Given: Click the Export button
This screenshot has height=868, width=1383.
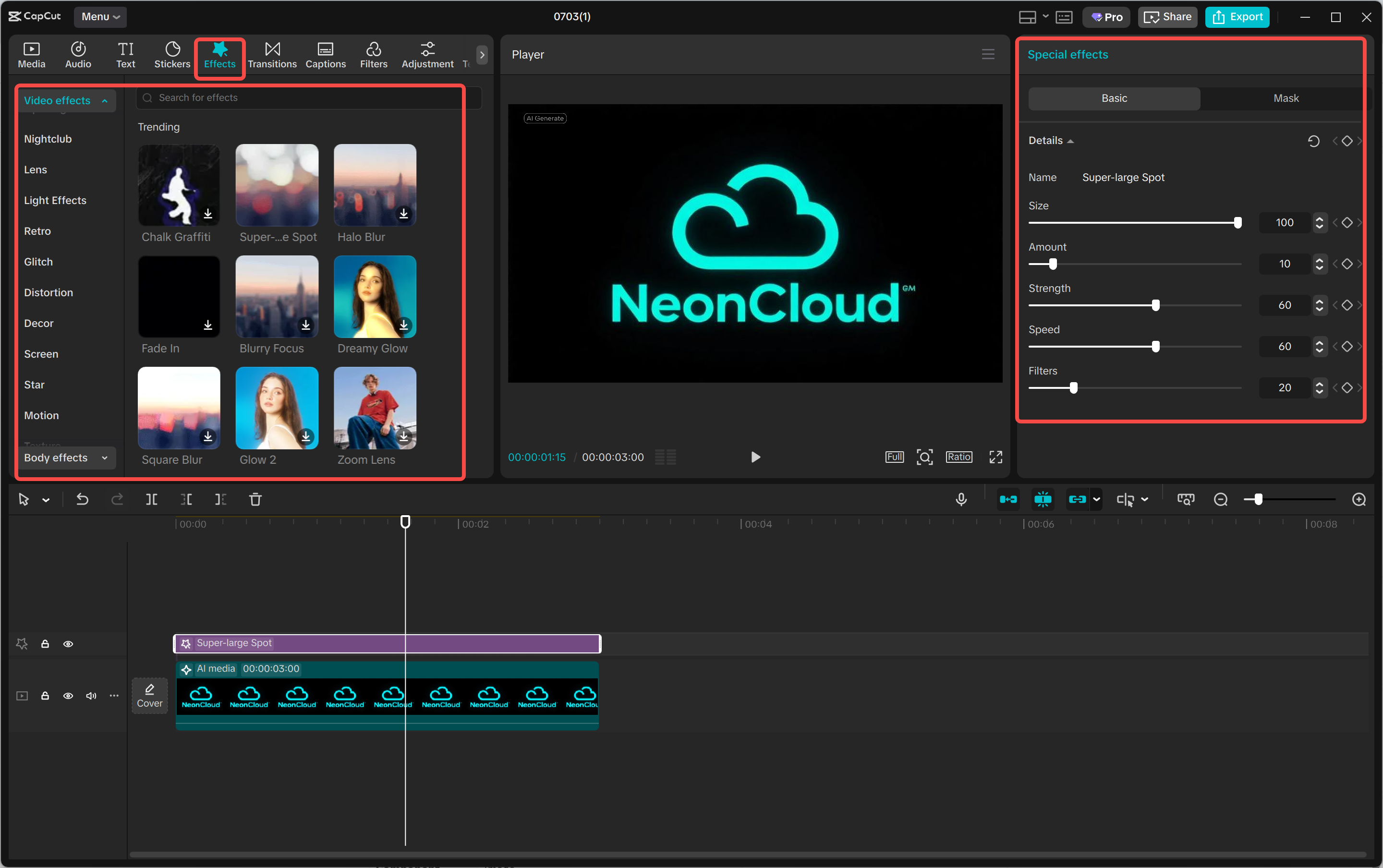Looking at the screenshot, I should click(x=1237, y=17).
